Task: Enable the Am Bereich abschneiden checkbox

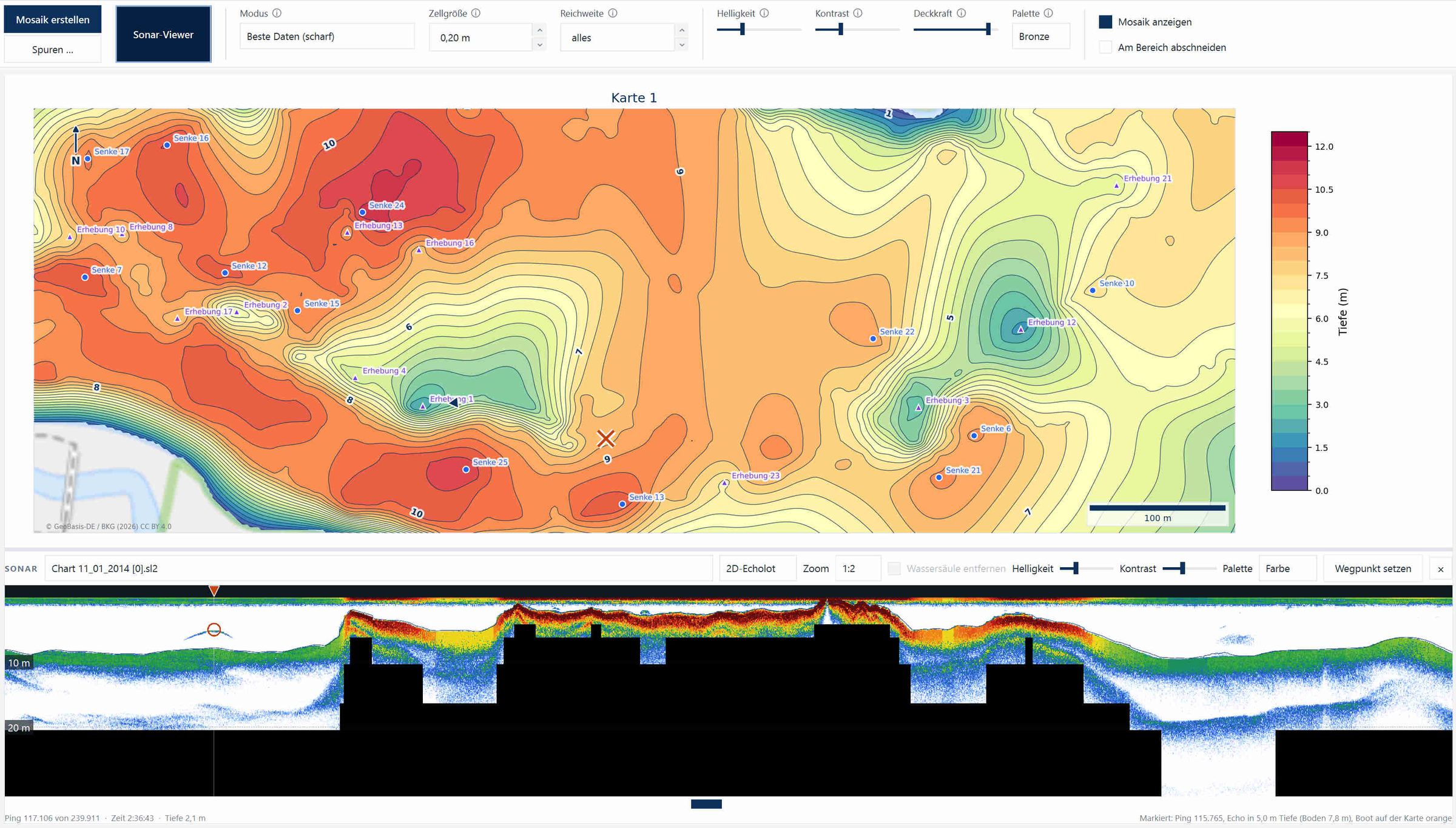Action: tap(1105, 47)
